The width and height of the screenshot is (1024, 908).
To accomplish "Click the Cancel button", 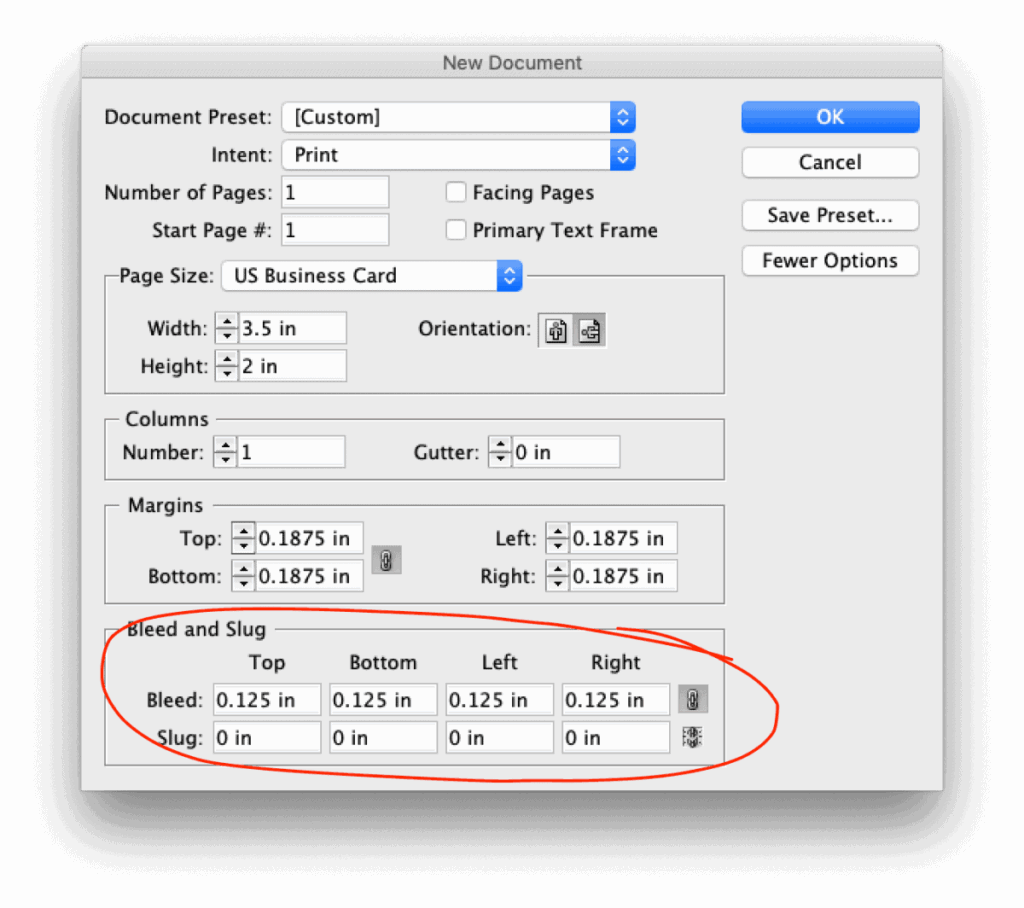I will [x=830, y=162].
